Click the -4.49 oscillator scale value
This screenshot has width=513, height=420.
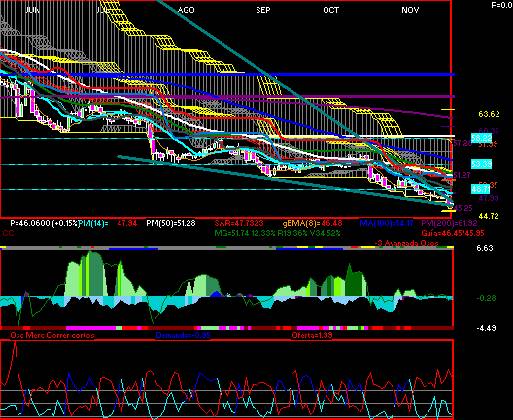click(486, 328)
